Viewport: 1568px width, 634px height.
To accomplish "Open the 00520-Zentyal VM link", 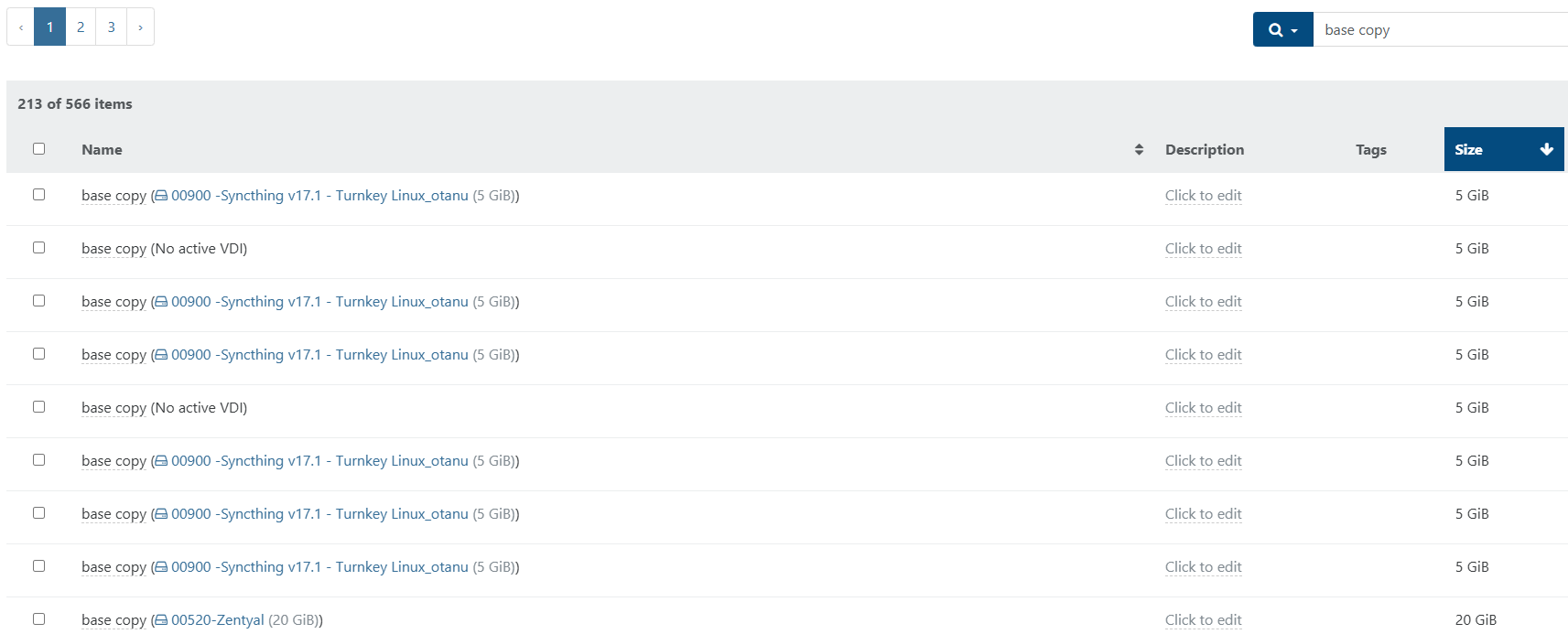I will tap(218, 620).
